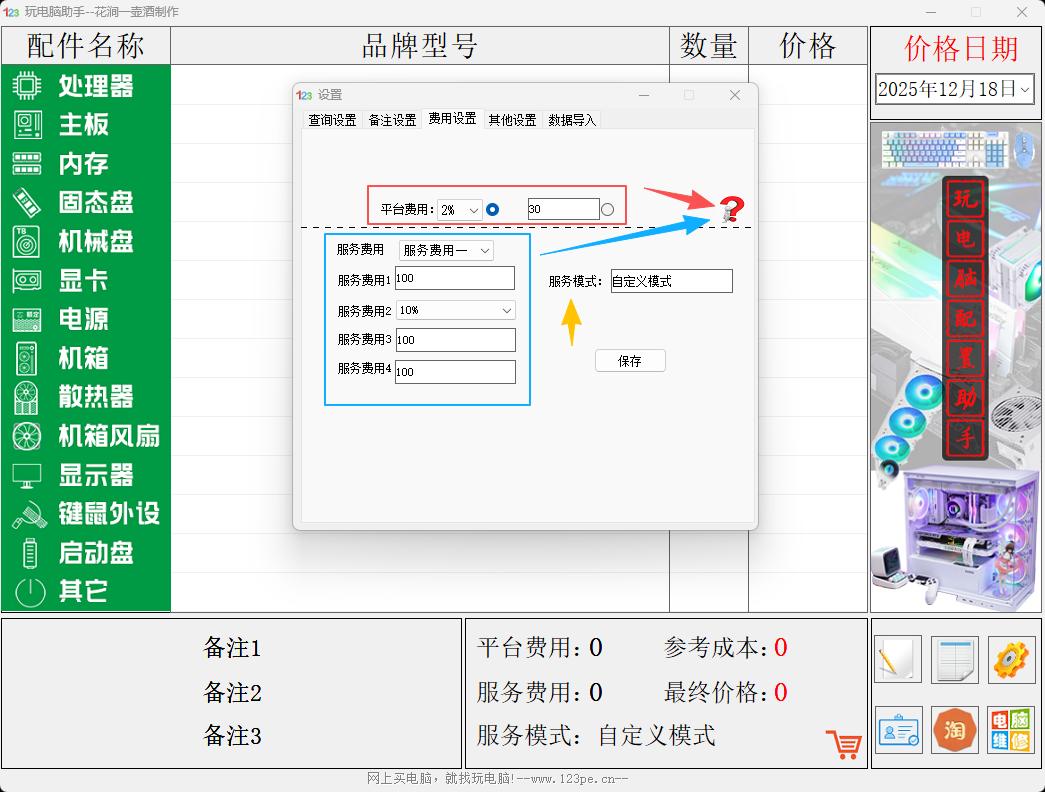
Task: Click the red question mark help icon
Action: click(x=734, y=210)
